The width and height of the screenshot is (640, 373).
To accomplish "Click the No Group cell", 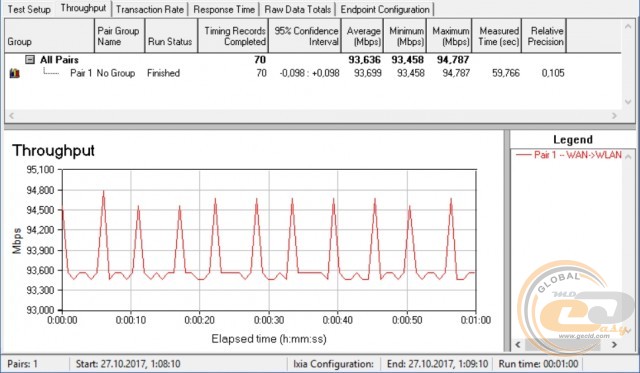I will pyautogui.click(x=116, y=73).
